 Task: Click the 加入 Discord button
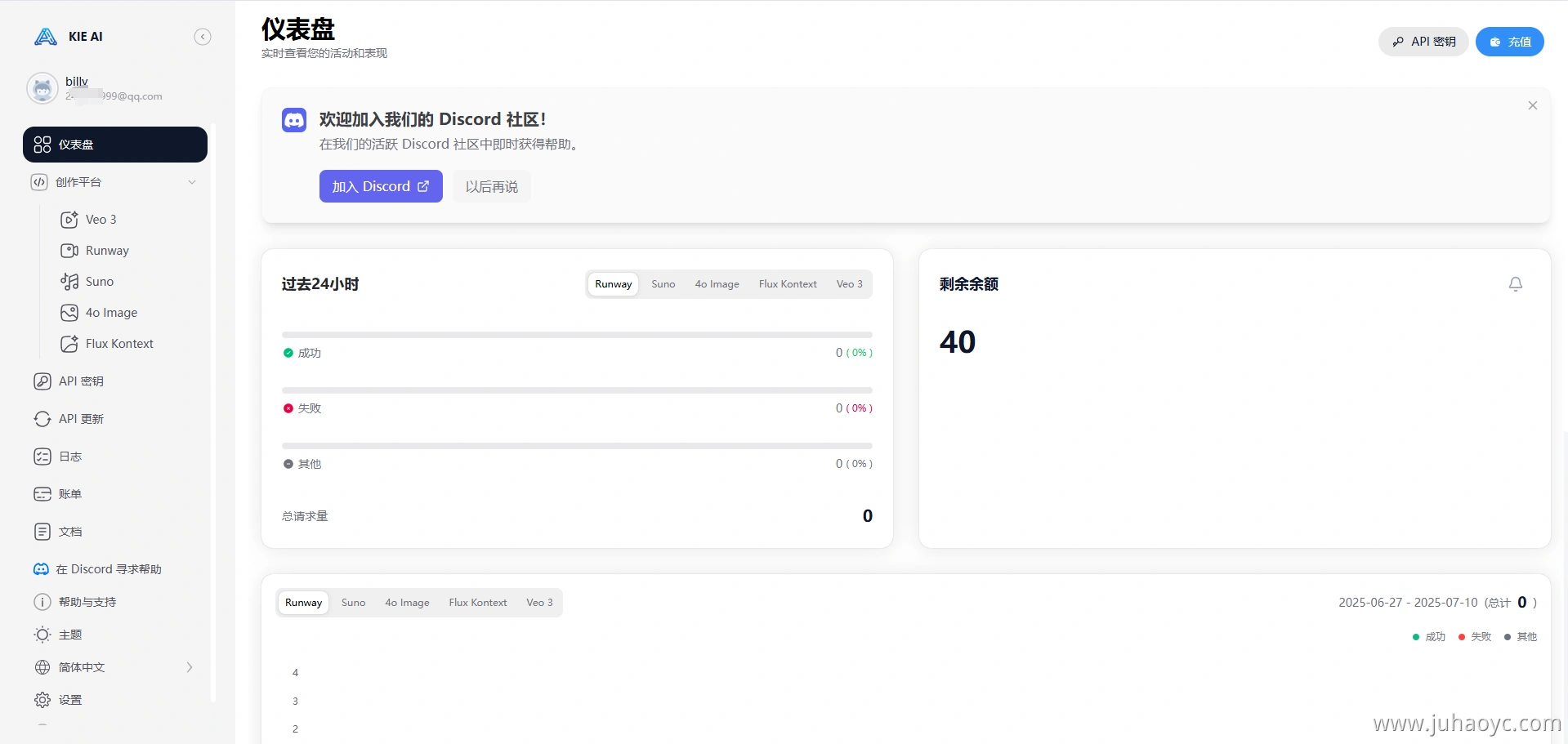coord(381,186)
